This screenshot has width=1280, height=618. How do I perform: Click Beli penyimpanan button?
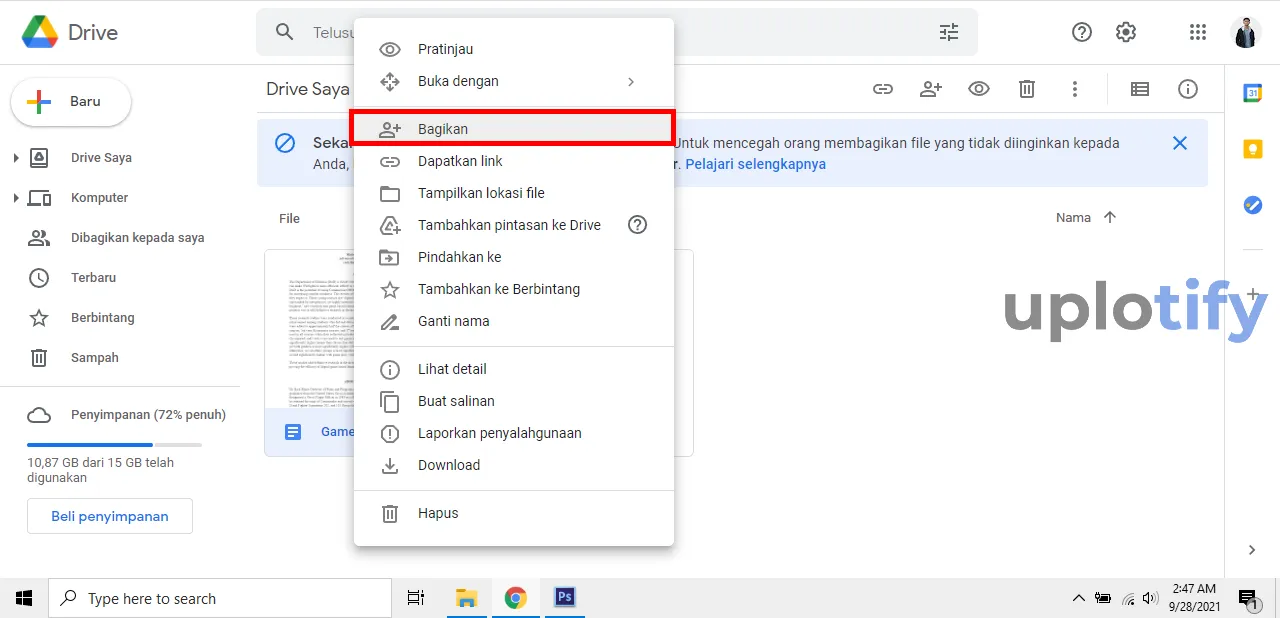point(110,517)
